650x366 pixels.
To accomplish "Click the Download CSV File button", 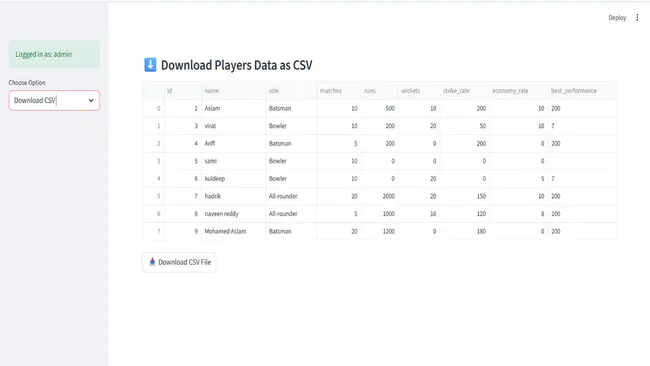I will 179,262.
